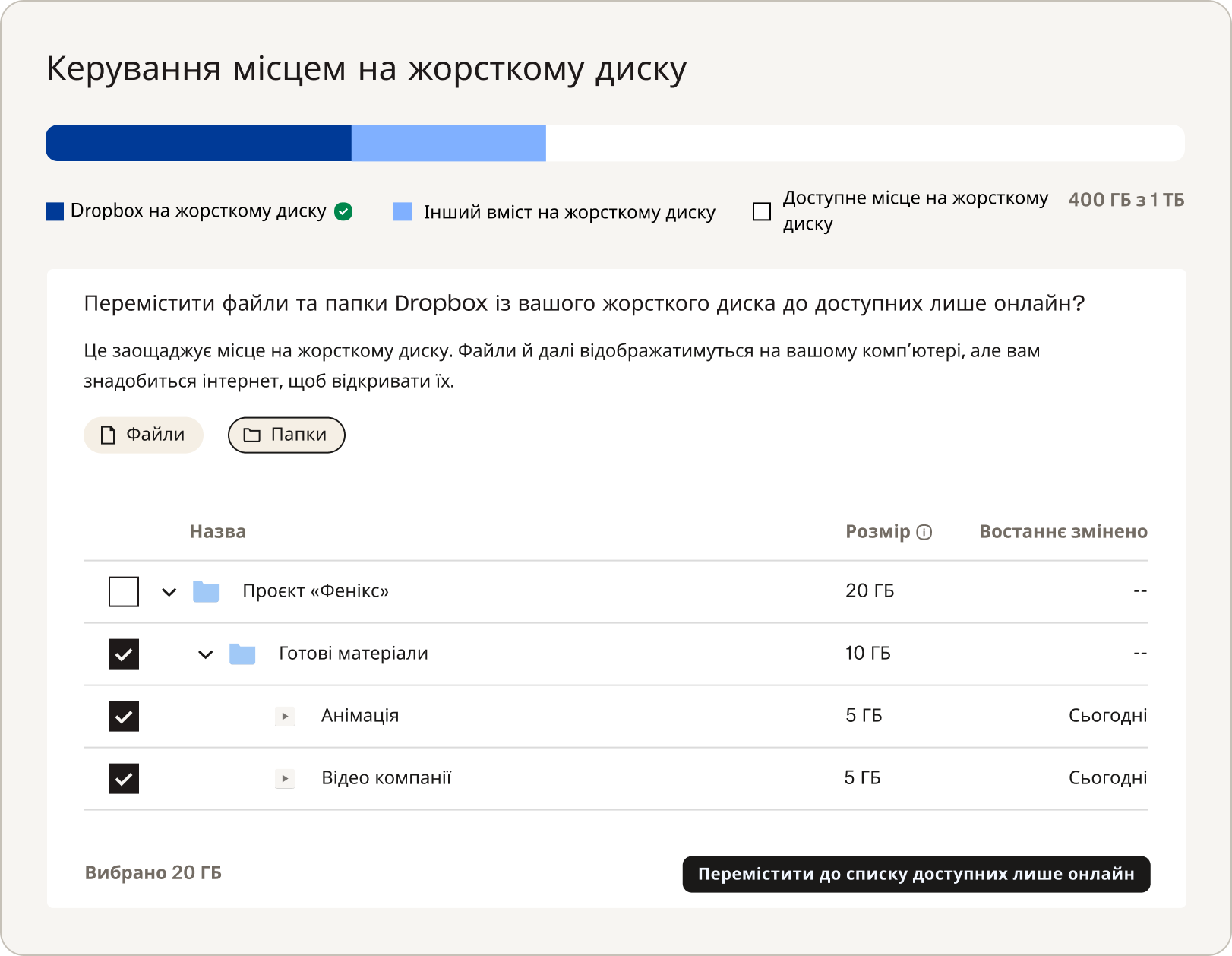Sort by Востаннє змінено column header
The height and width of the screenshot is (956, 1232).
(x=1063, y=531)
